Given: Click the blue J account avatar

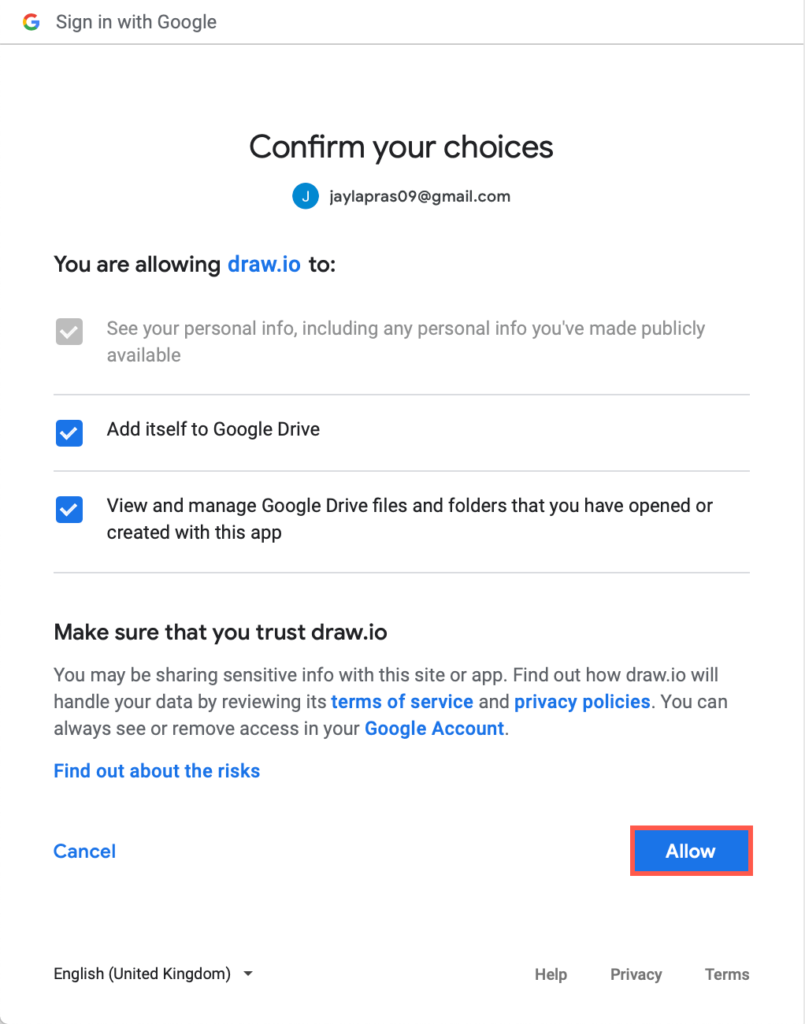Looking at the screenshot, I should (305, 197).
